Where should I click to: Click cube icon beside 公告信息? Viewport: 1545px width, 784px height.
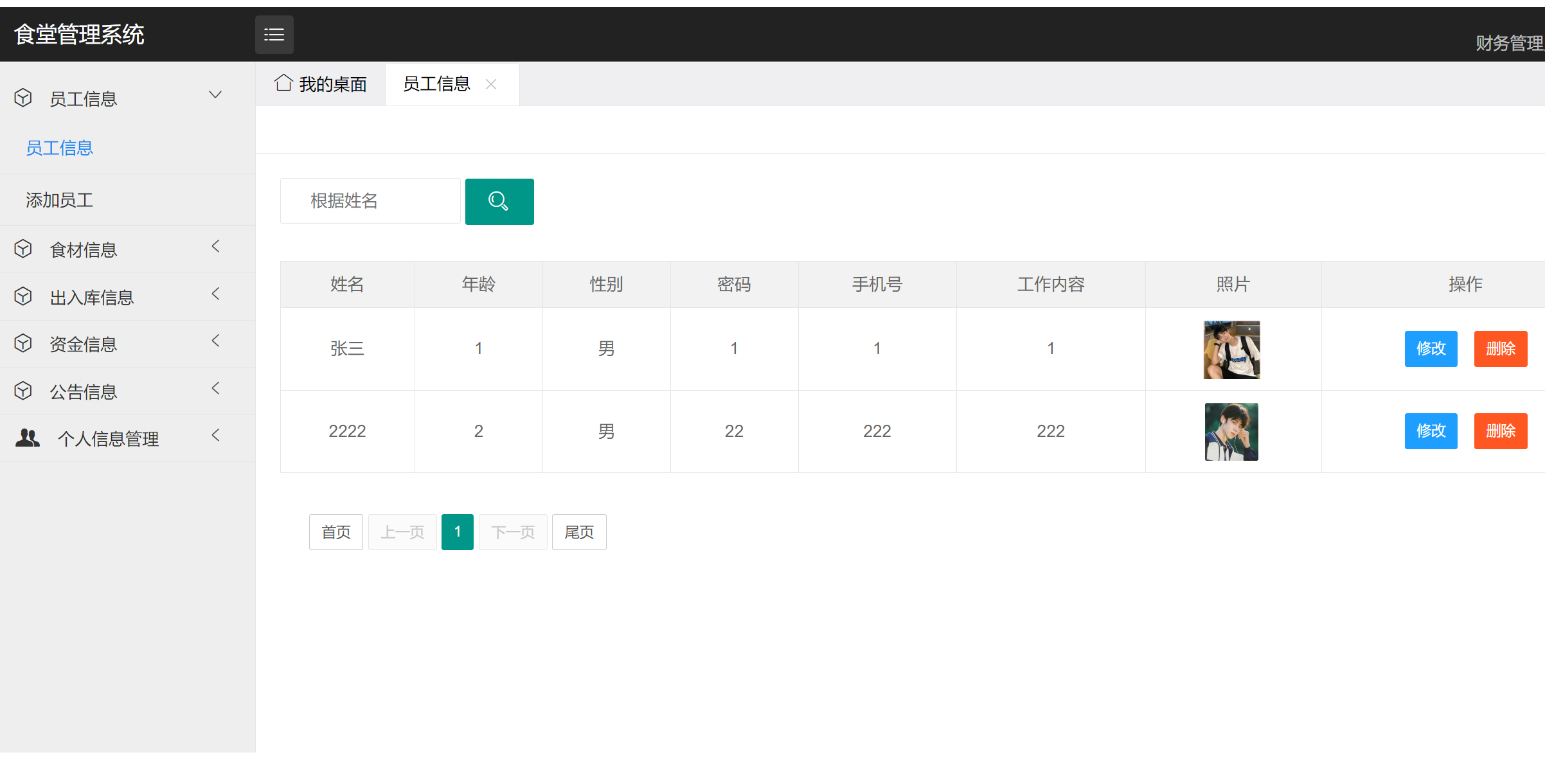(23, 391)
